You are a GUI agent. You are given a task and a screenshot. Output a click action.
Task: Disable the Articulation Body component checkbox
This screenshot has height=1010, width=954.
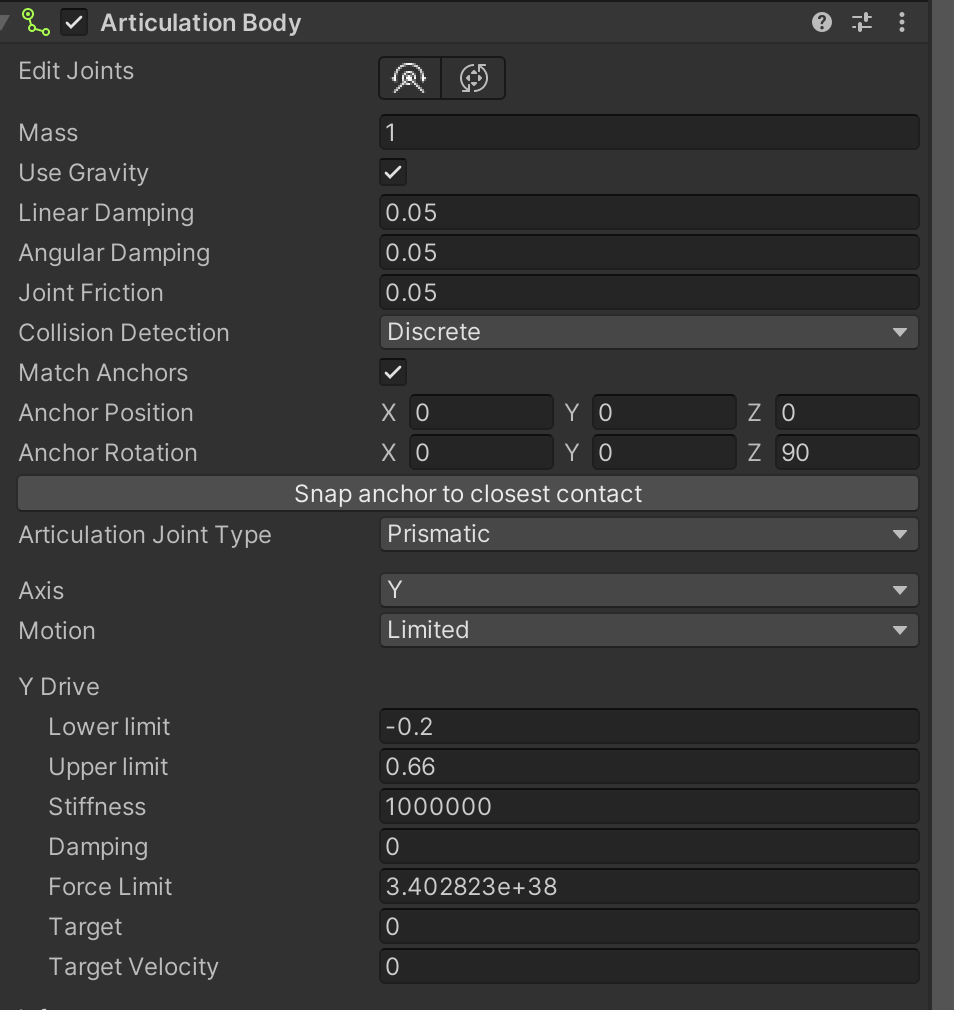pos(74,22)
